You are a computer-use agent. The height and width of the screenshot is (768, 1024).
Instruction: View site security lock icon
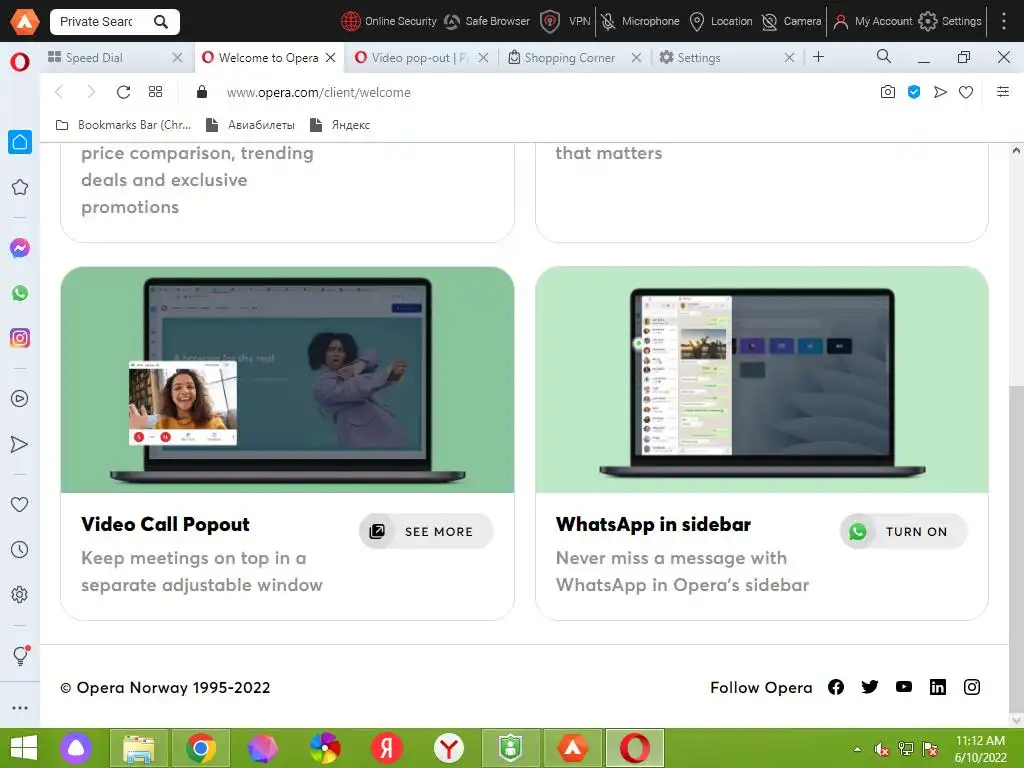[x=202, y=92]
